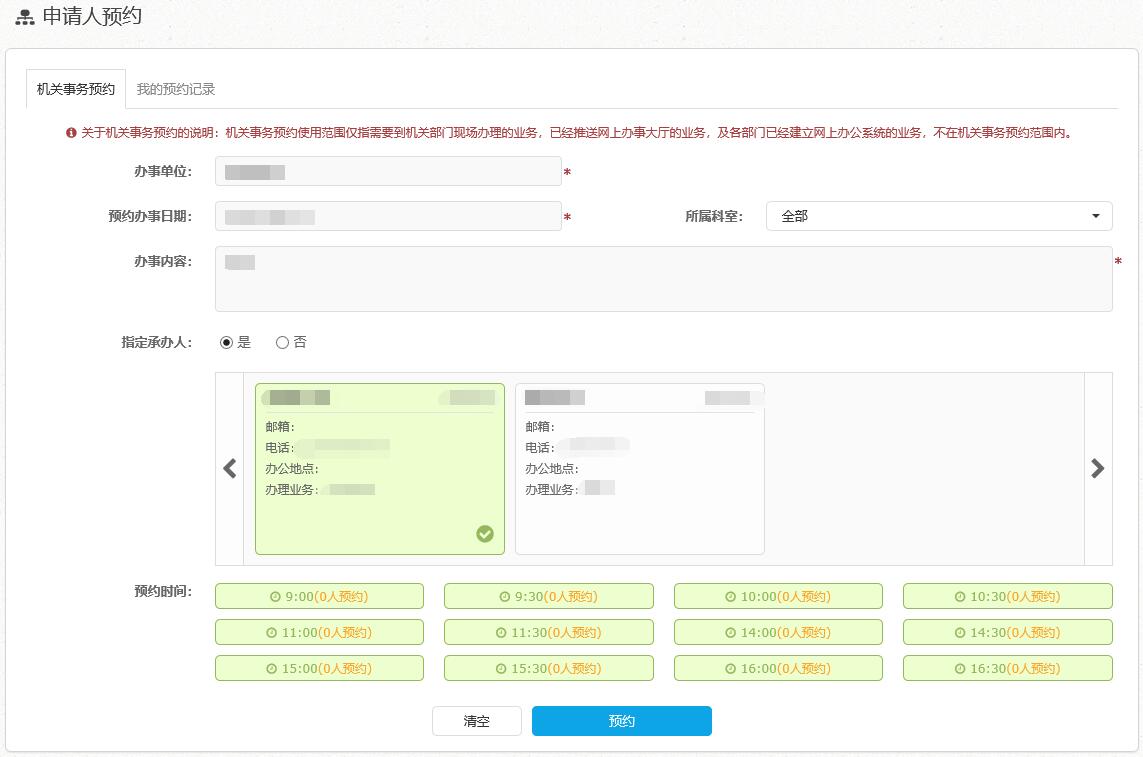
Task: Select the first green handler card
Action: point(380,469)
